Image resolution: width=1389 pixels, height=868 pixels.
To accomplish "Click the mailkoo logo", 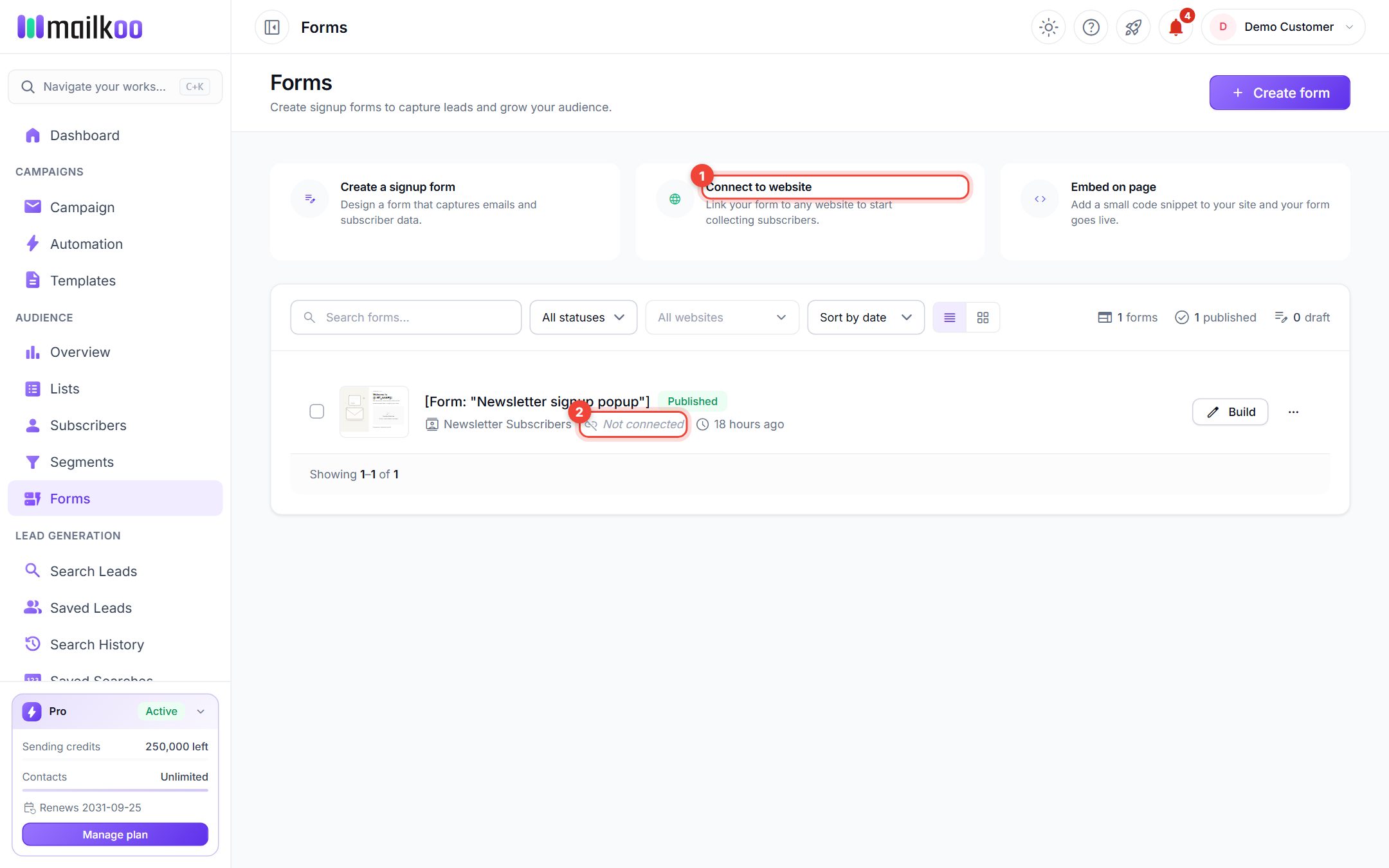I will 80,27.
